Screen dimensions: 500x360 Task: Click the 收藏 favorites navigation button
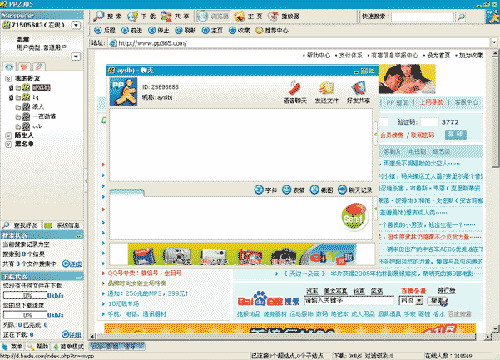(239, 30)
